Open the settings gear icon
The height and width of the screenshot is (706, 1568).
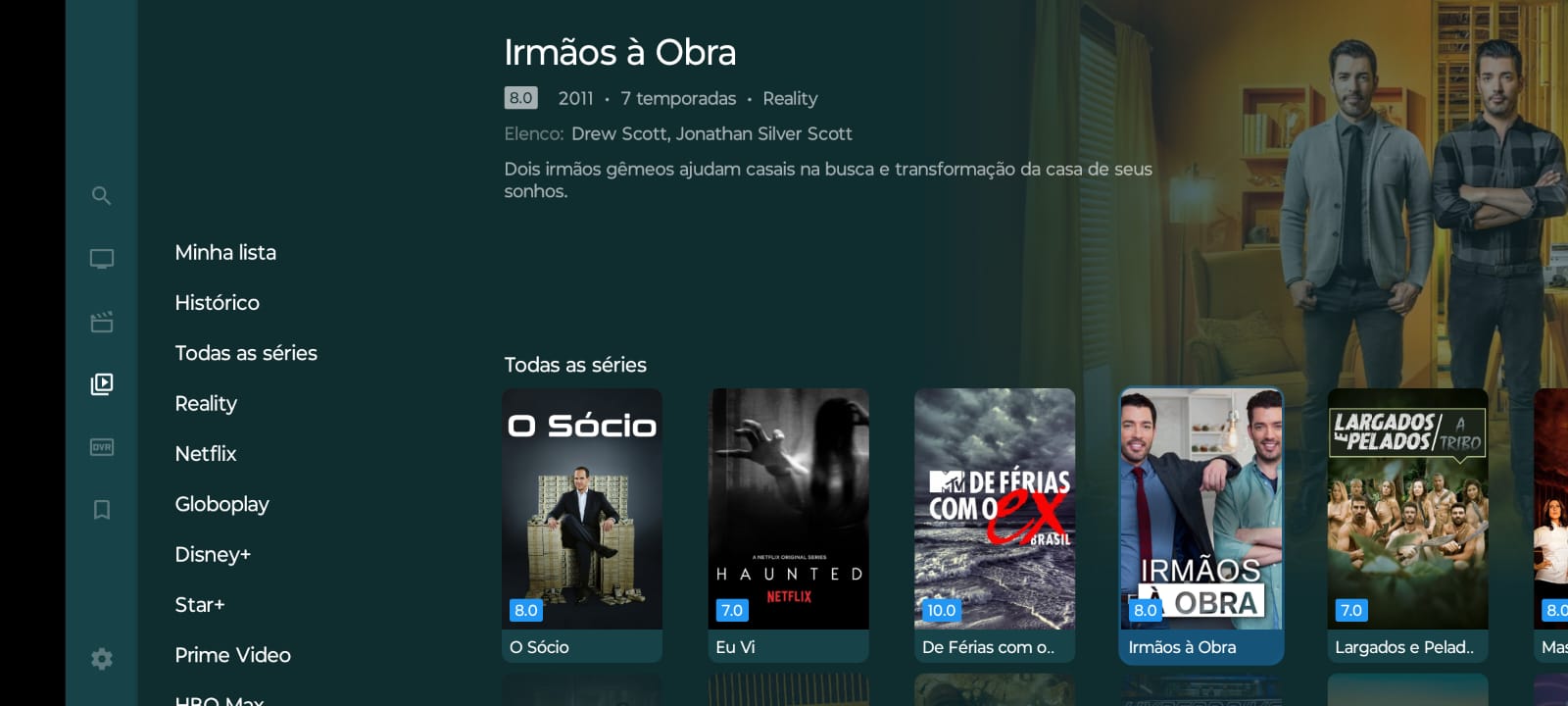point(102,659)
